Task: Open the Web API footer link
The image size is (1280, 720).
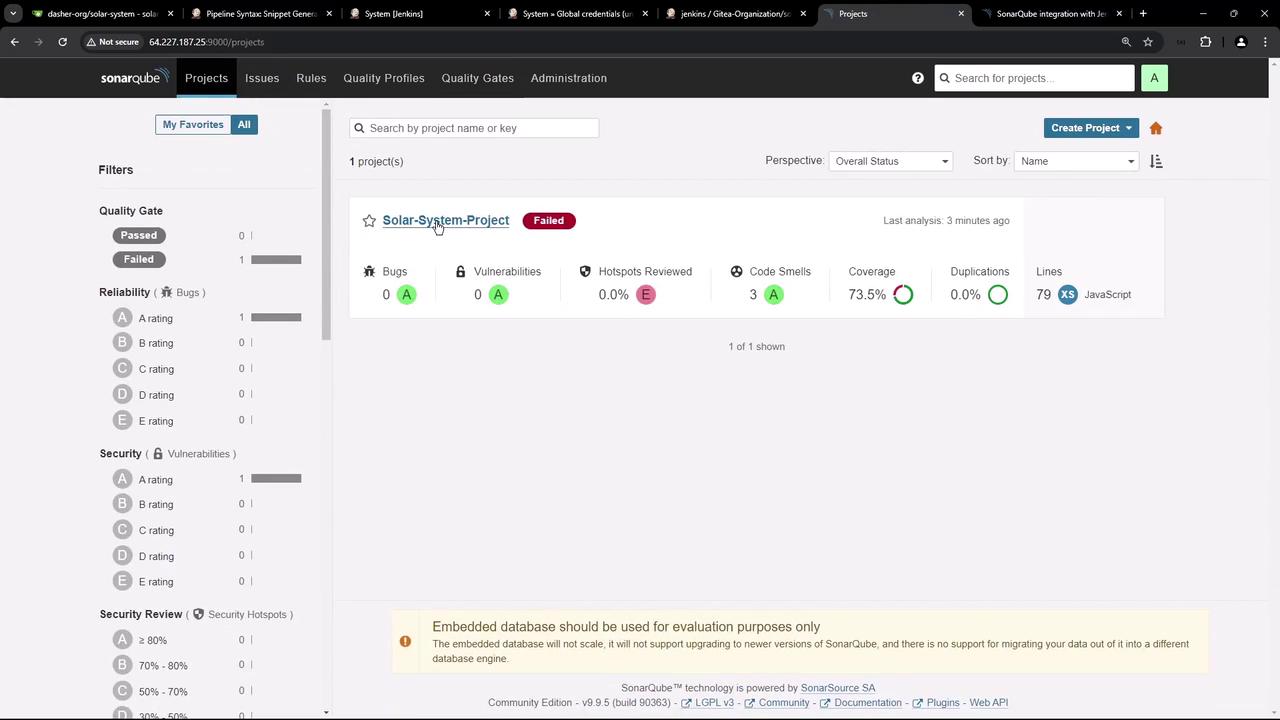Action: tap(989, 703)
